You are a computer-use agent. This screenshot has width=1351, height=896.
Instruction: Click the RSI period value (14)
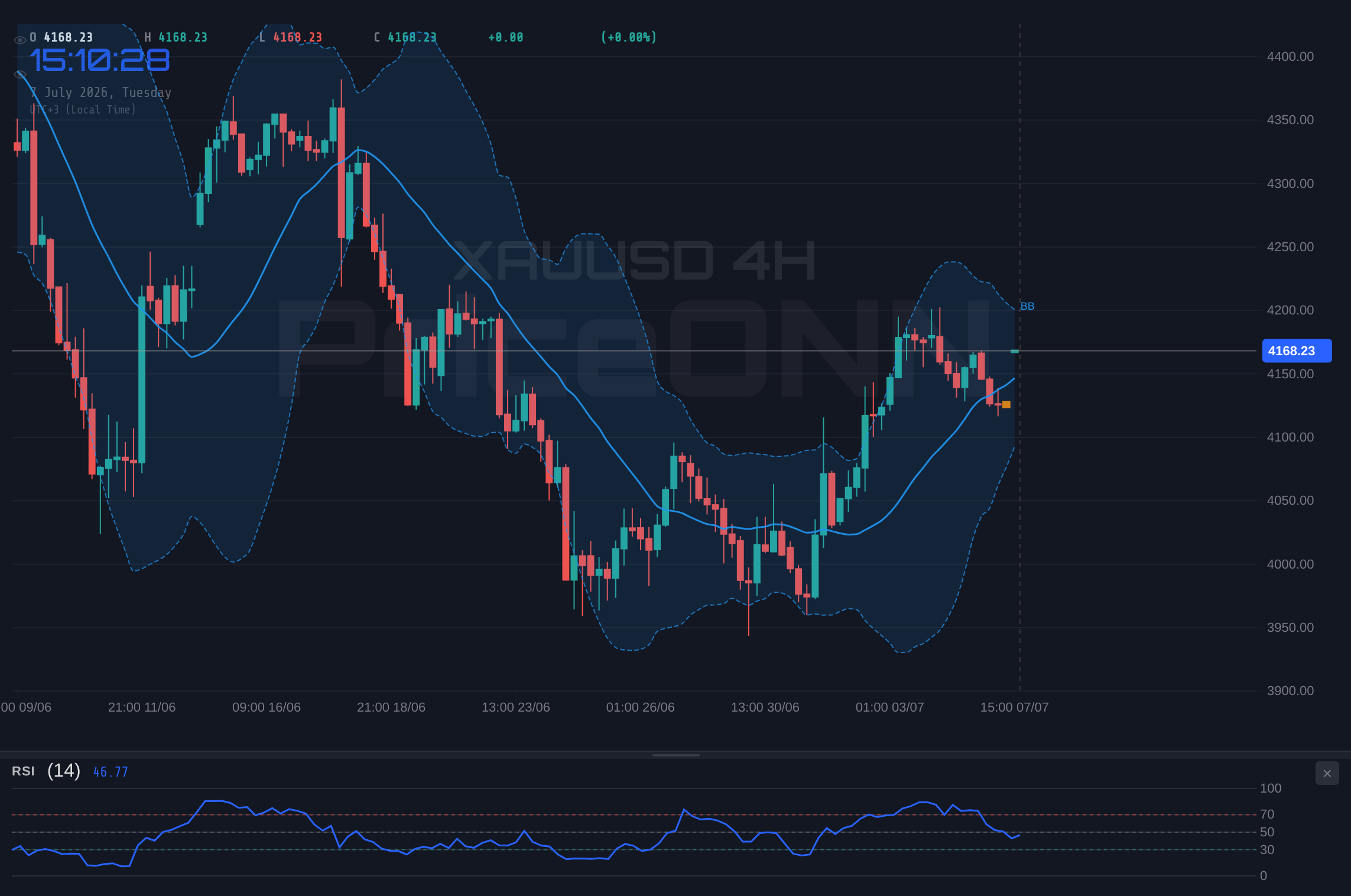tap(64, 771)
